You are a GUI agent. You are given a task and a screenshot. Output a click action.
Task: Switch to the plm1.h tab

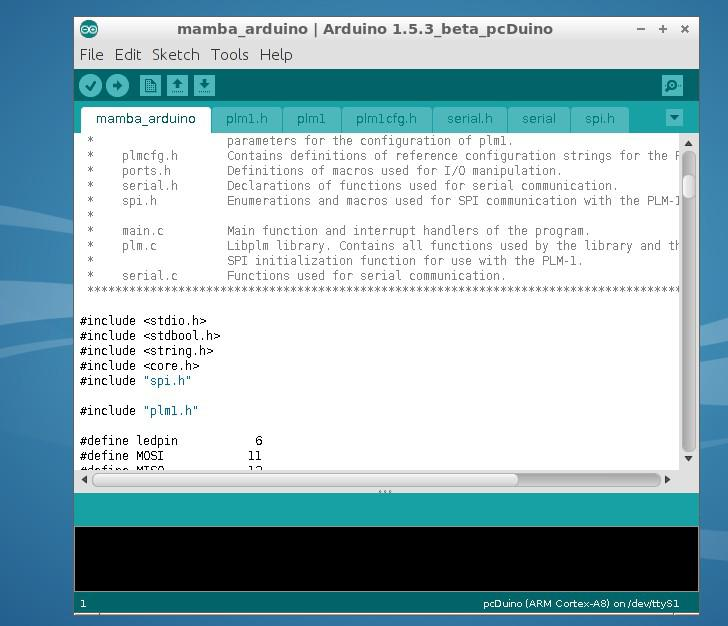(x=247, y=119)
